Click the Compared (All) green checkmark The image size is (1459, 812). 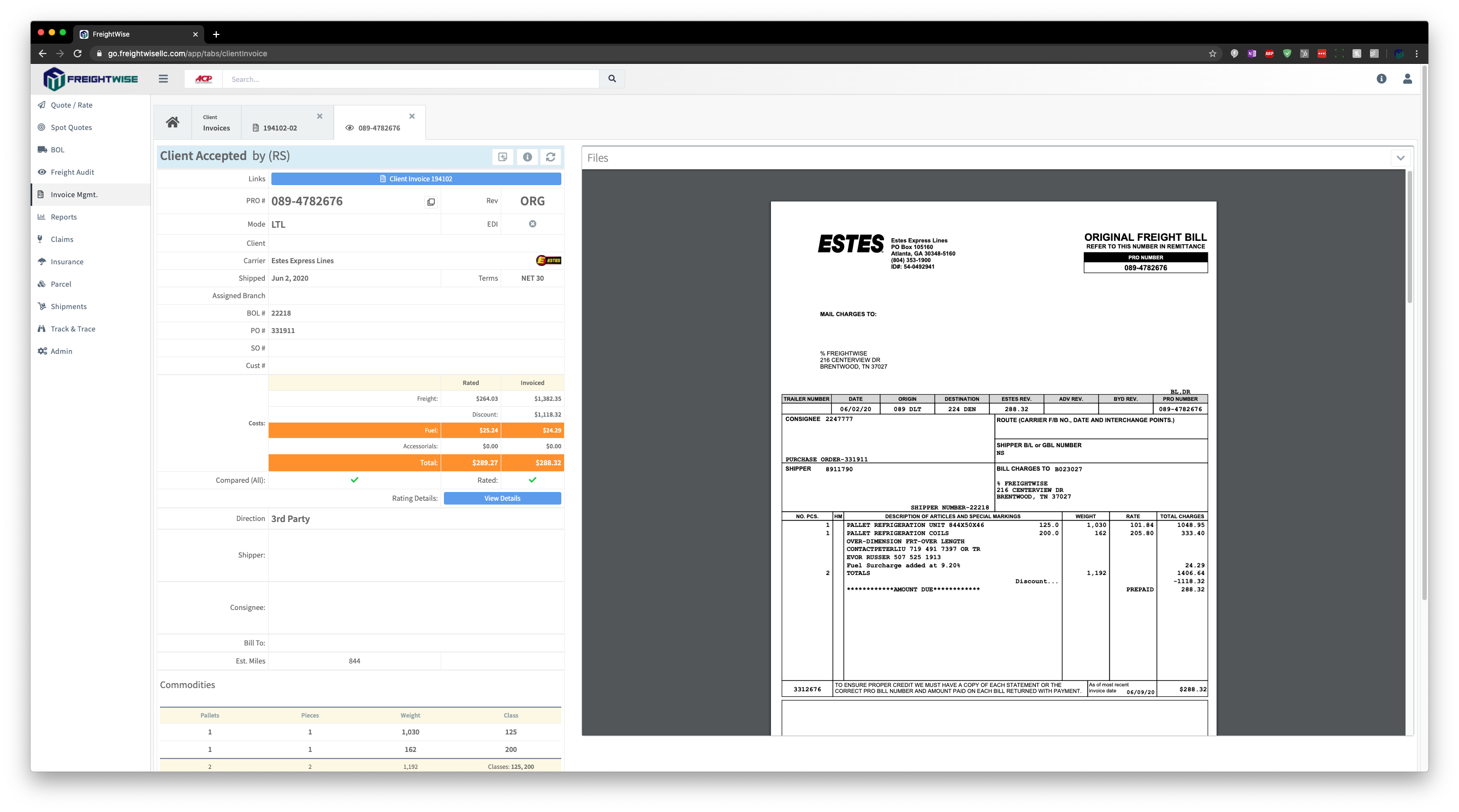click(354, 479)
